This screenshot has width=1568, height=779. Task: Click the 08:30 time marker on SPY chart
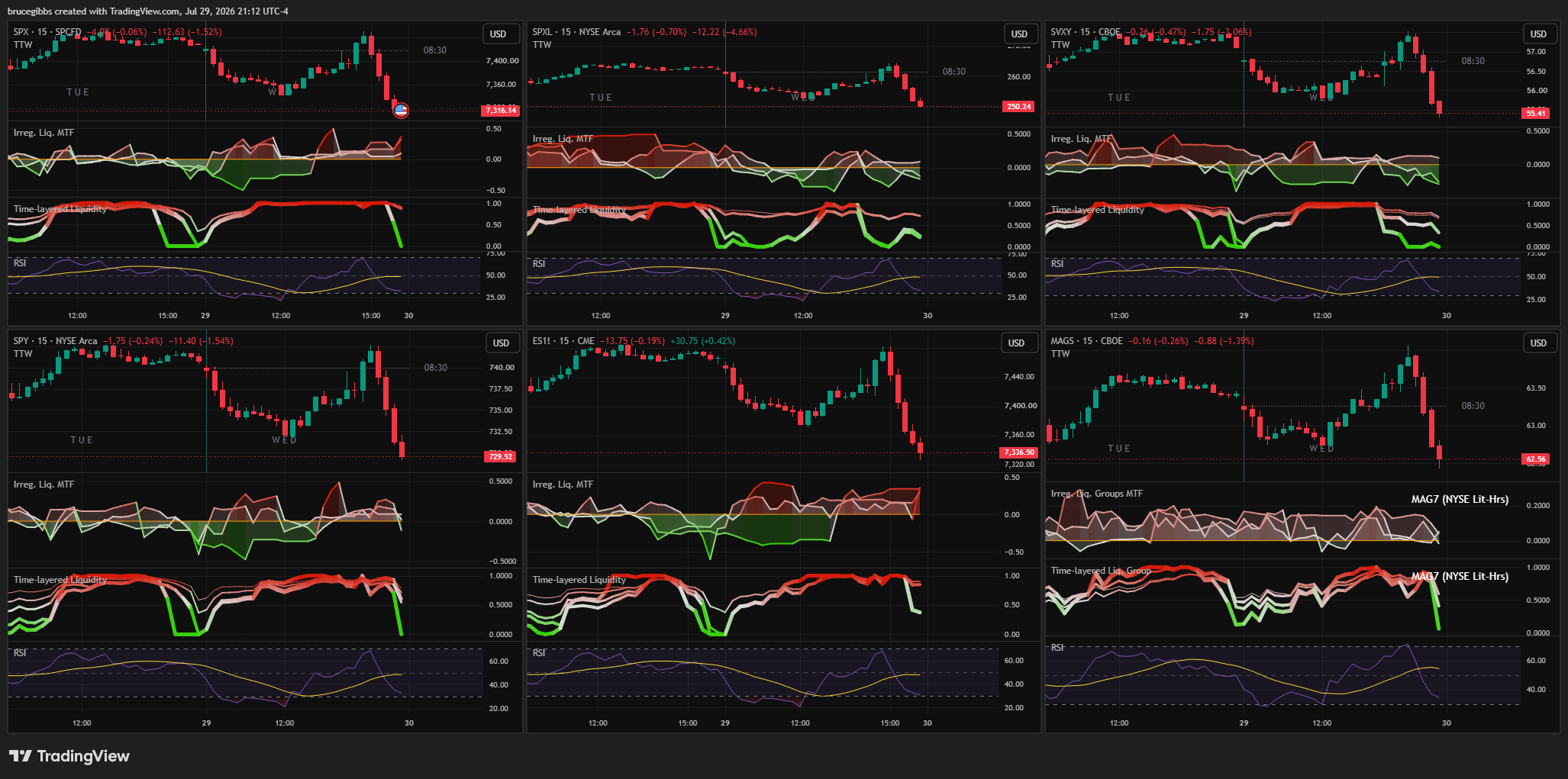pyautogui.click(x=436, y=368)
